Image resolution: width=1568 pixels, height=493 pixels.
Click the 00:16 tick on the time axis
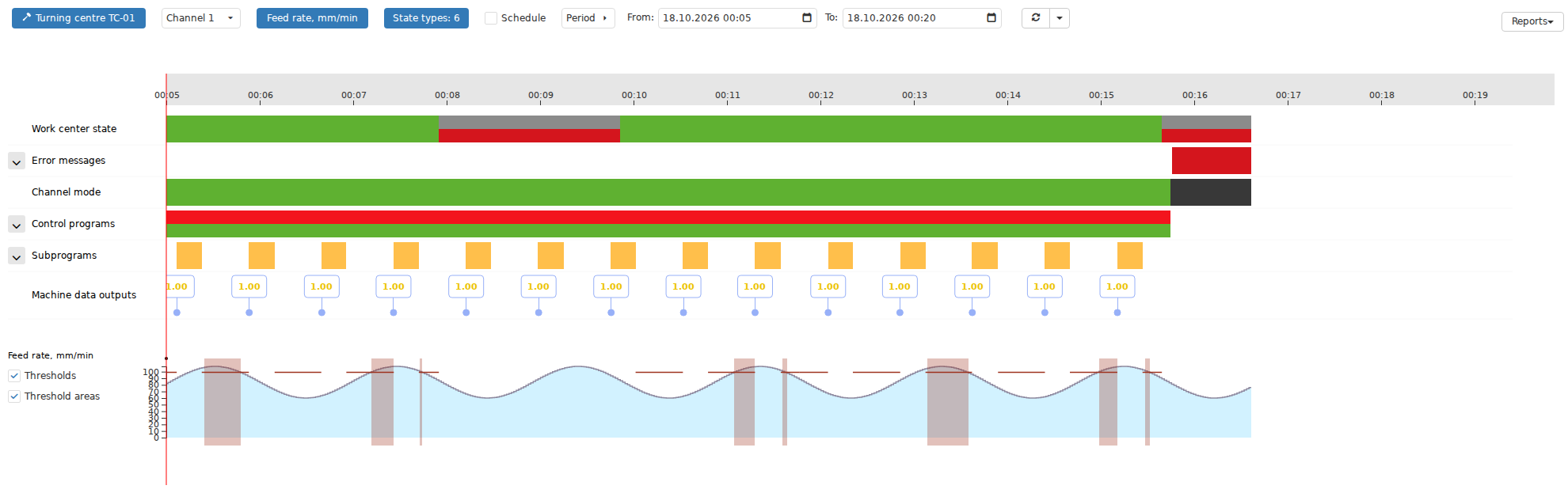coord(1195,96)
